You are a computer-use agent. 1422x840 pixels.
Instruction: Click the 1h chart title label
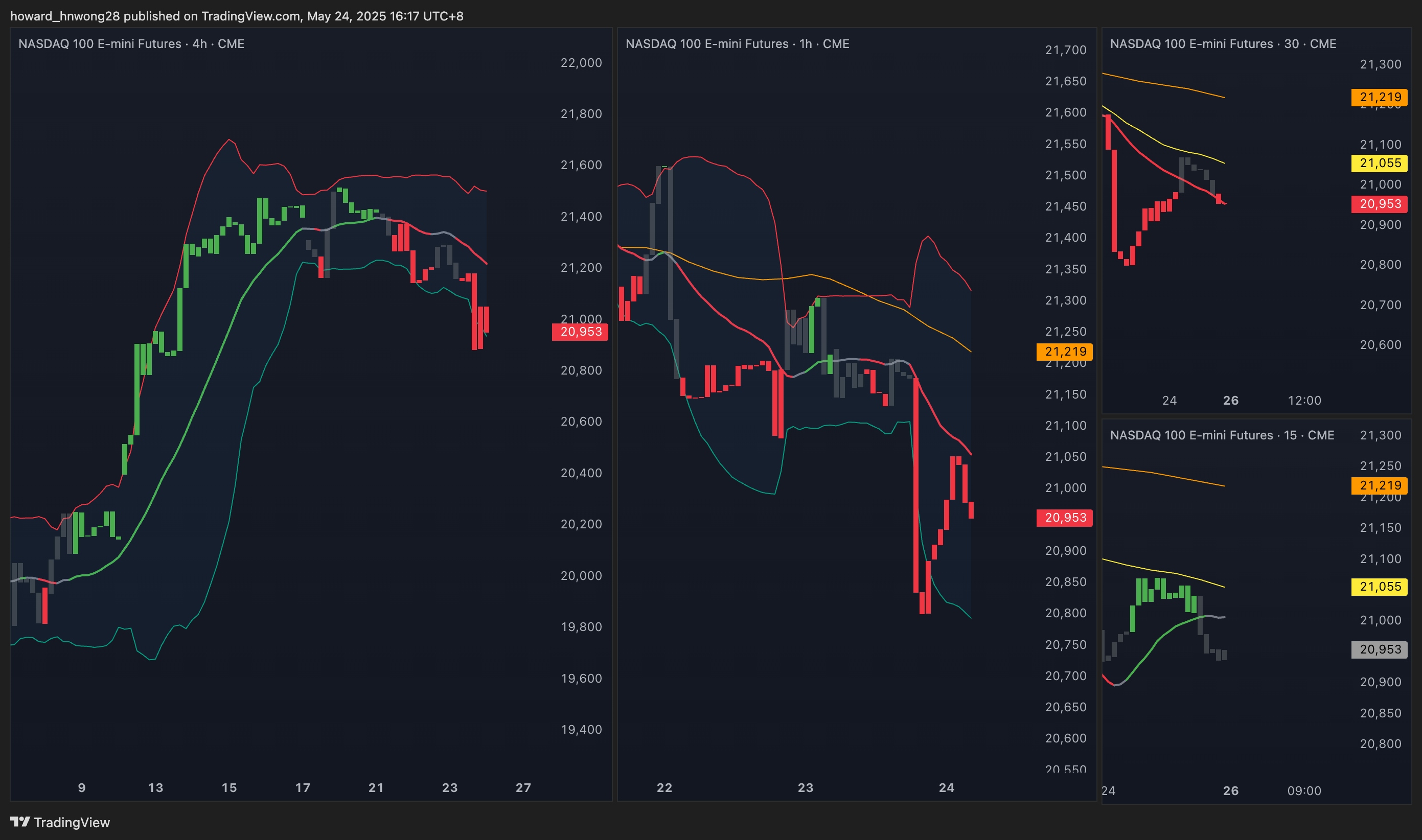(737, 43)
